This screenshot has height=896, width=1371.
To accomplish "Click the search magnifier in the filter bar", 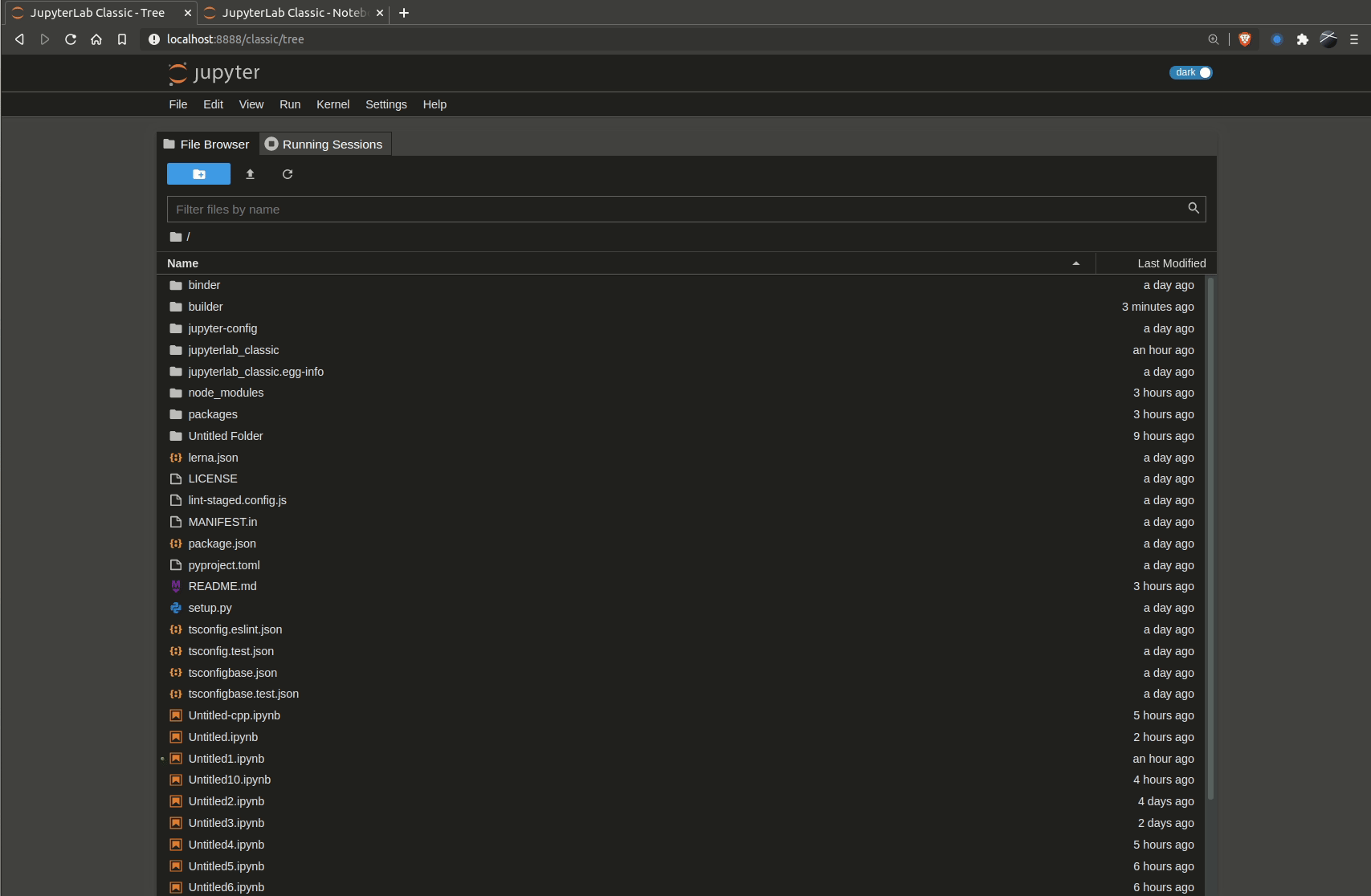I will point(1194,208).
